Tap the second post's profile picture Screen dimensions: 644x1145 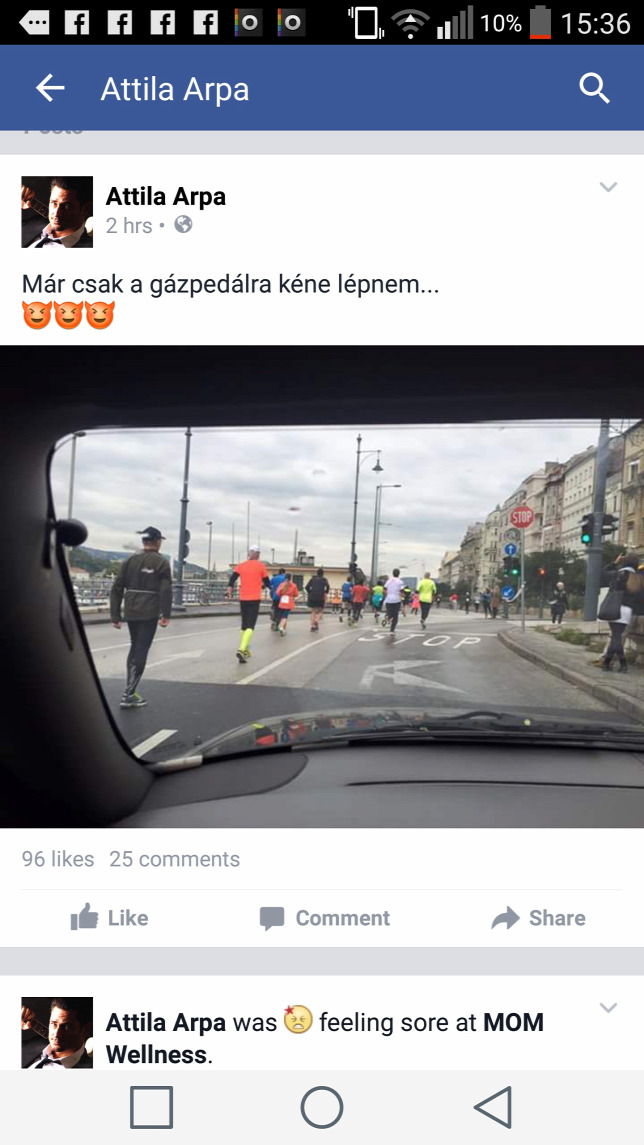(x=57, y=1033)
